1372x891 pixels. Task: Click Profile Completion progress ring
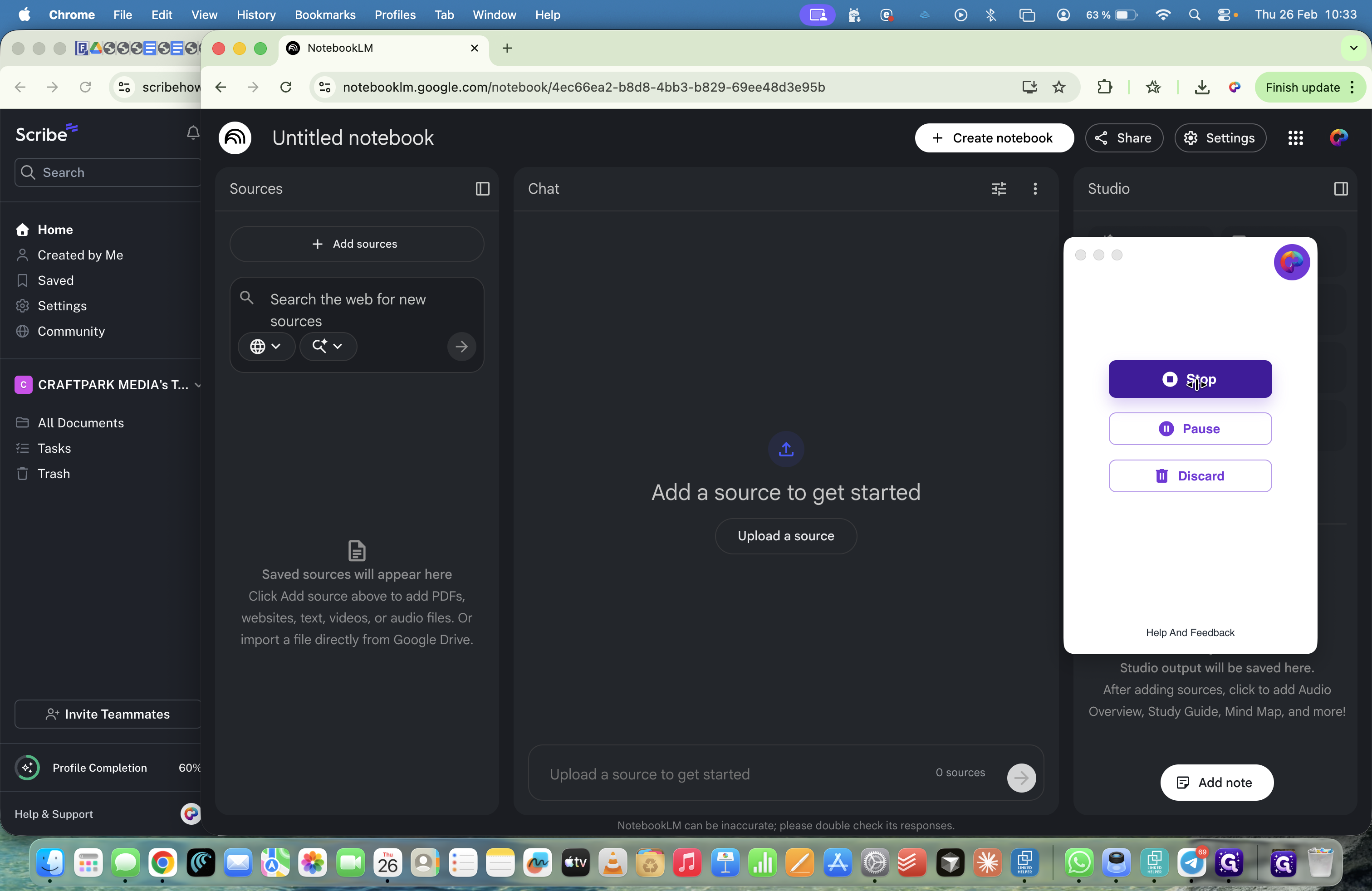pos(27,768)
